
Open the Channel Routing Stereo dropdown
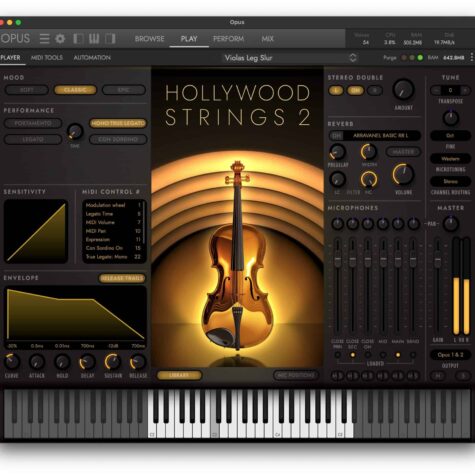tap(450, 181)
